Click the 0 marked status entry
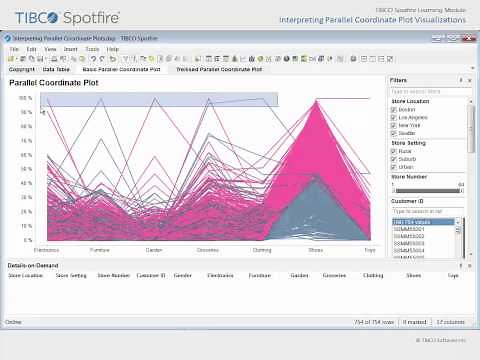The image size is (480, 360). pyautogui.click(x=414, y=322)
